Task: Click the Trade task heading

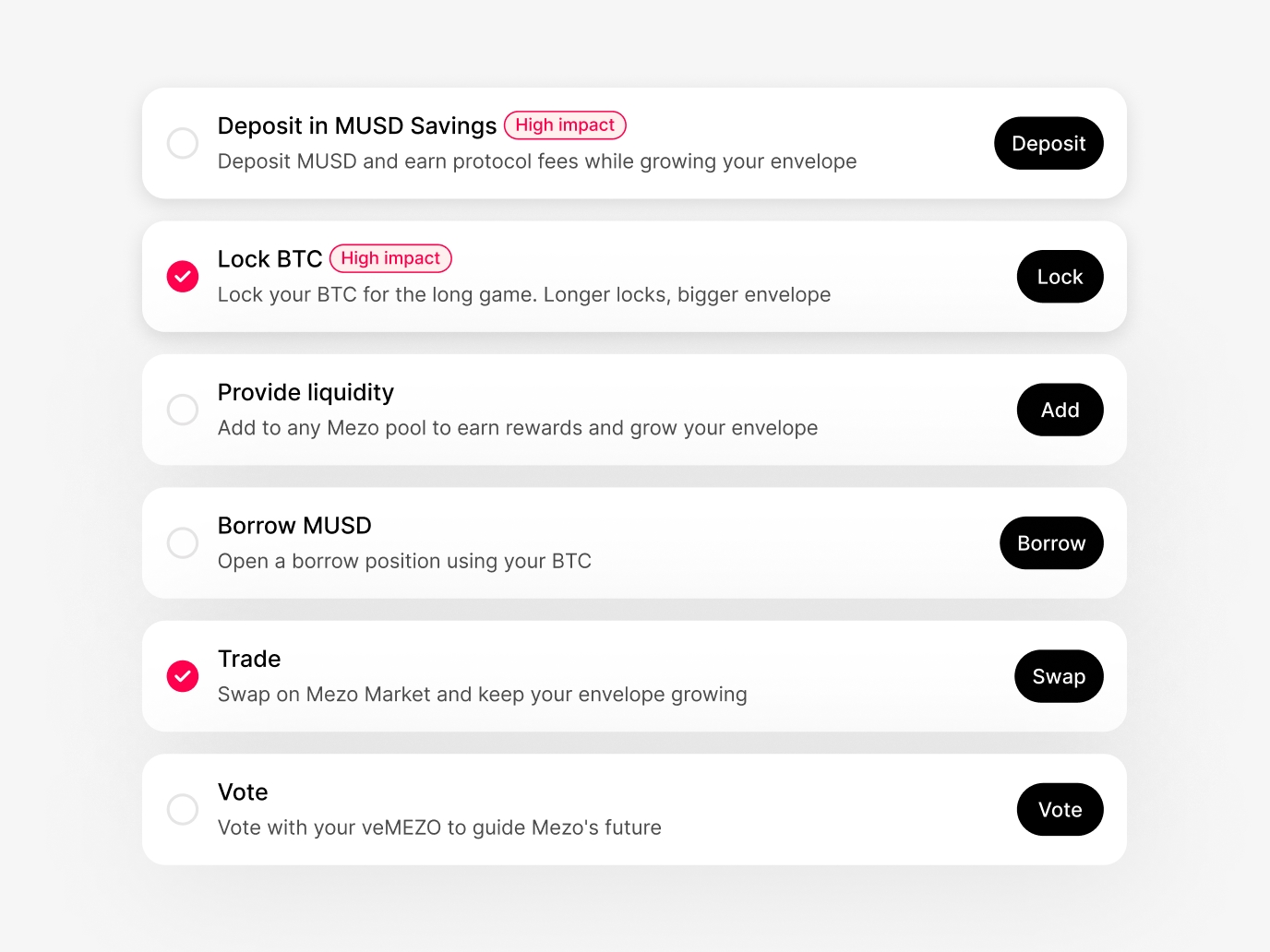Action: click(249, 659)
